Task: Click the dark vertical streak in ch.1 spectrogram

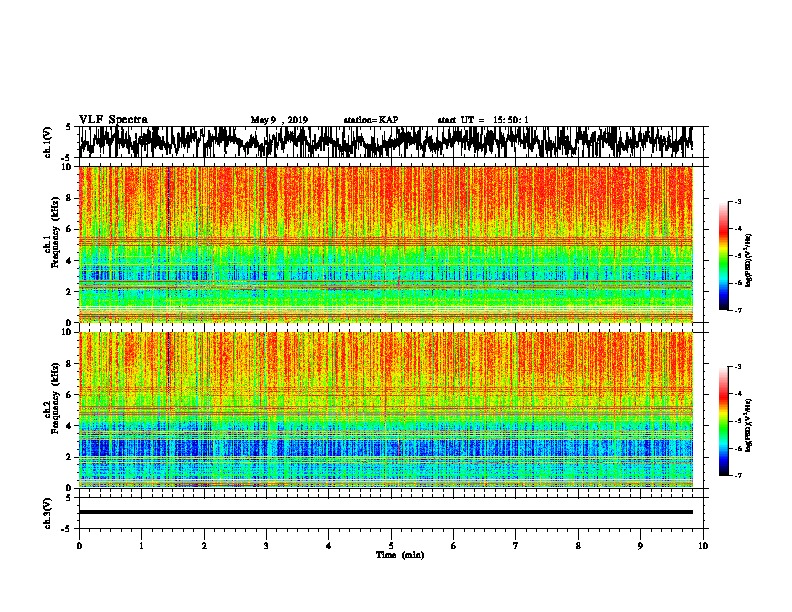Action: (169, 205)
